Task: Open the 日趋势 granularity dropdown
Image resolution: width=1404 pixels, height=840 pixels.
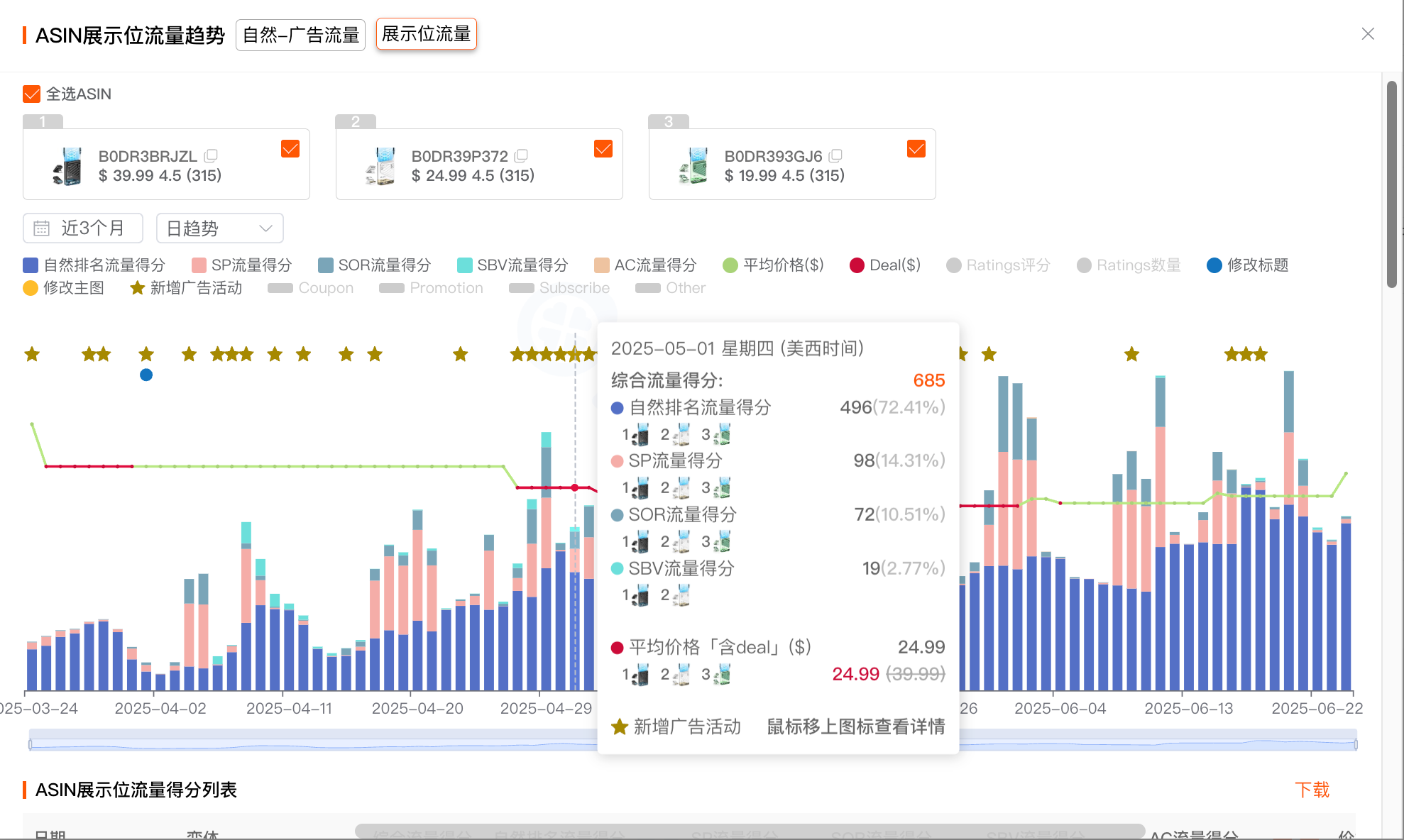Action: pos(219,228)
